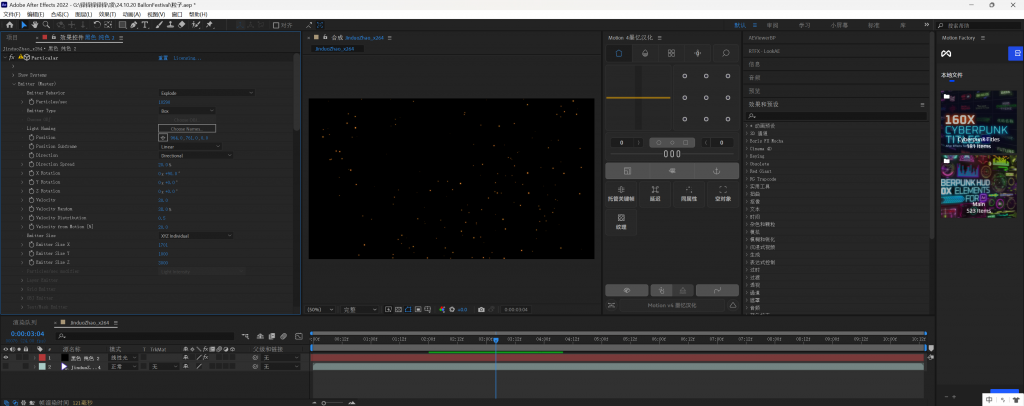Click the snapshot camera icon in viewer
The height and width of the screenshot is (406, 1024).
pos(481,309)
